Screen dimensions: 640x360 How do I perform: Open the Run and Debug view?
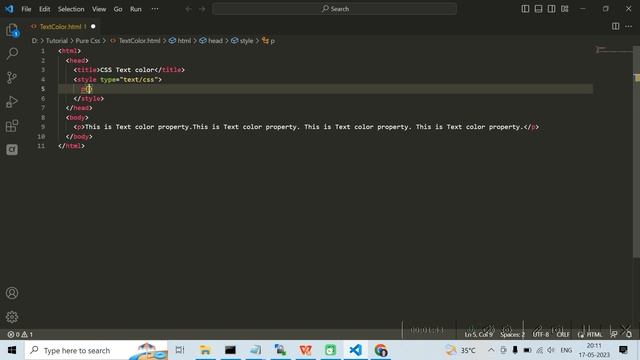[x=12, y=102]
